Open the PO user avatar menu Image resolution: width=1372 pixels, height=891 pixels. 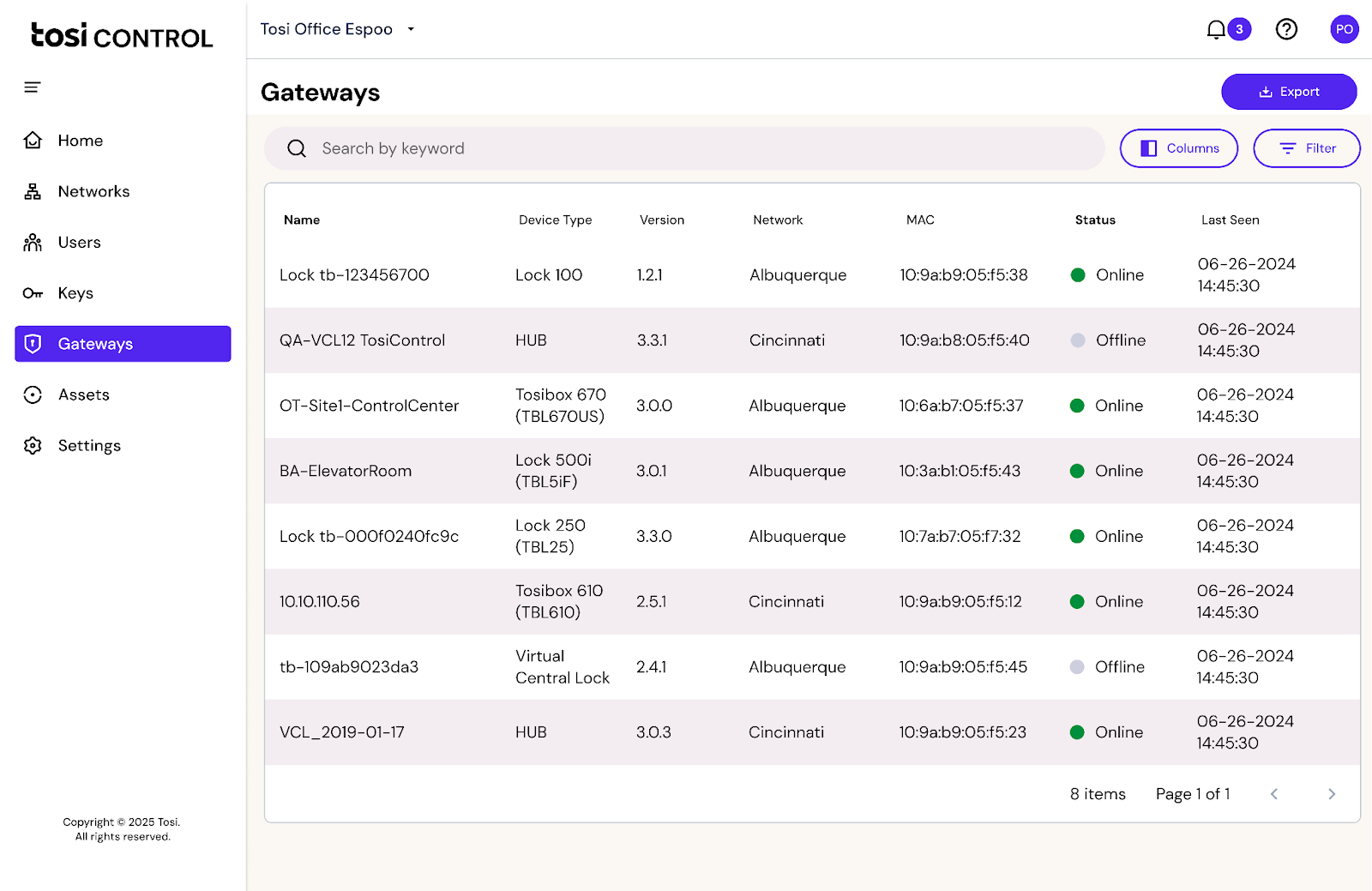click(1345, 29)
